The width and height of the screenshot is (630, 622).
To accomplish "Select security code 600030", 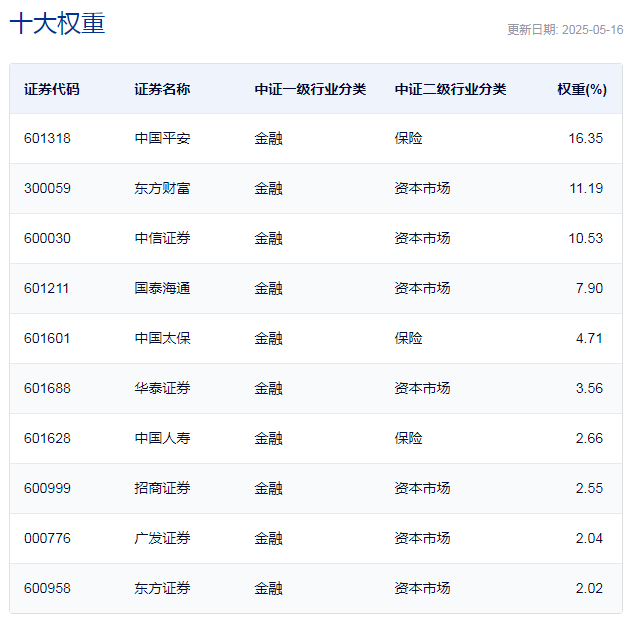I will pyautogui.click(x=47, y=238).
